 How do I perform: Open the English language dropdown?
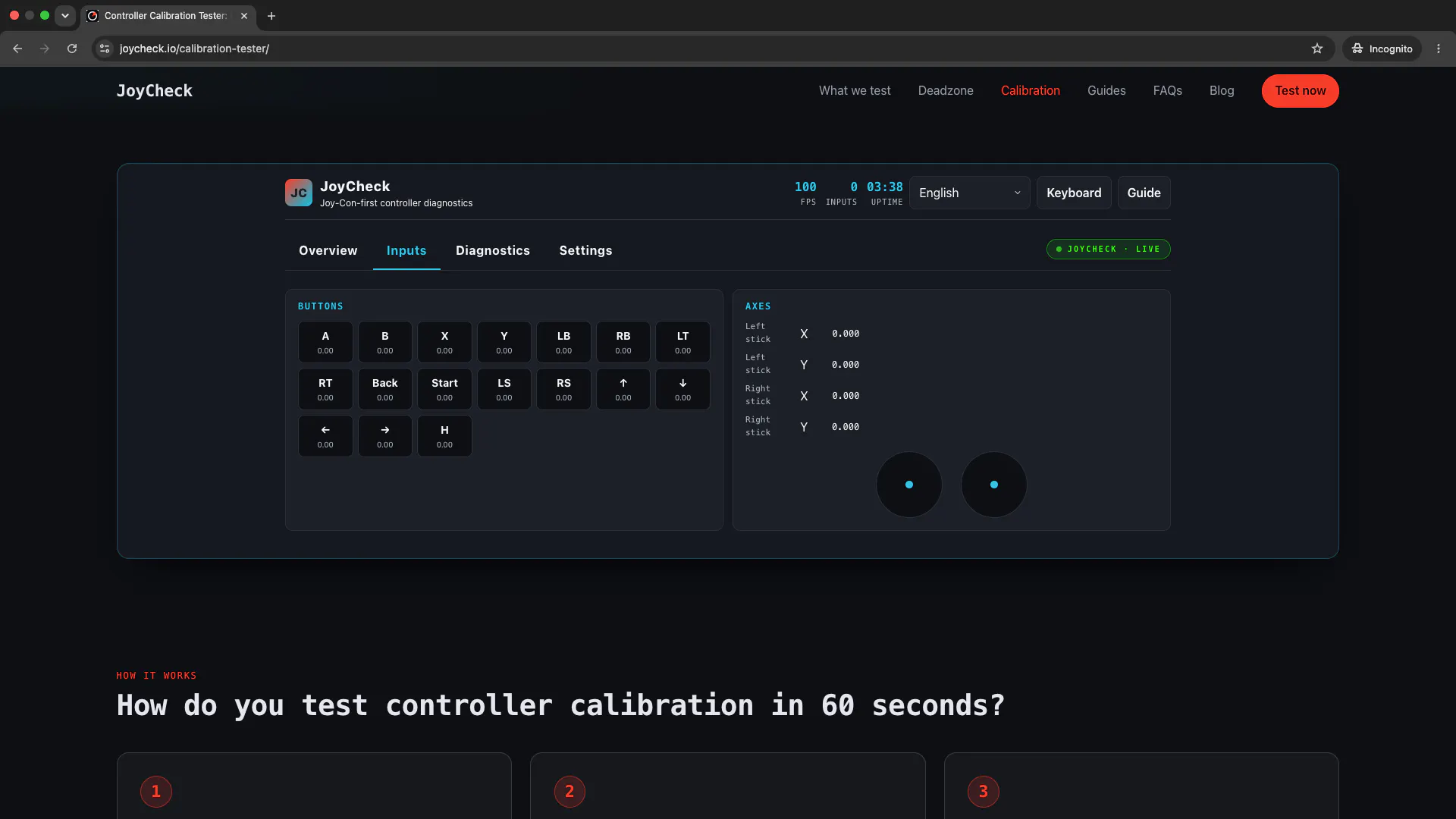969,193
